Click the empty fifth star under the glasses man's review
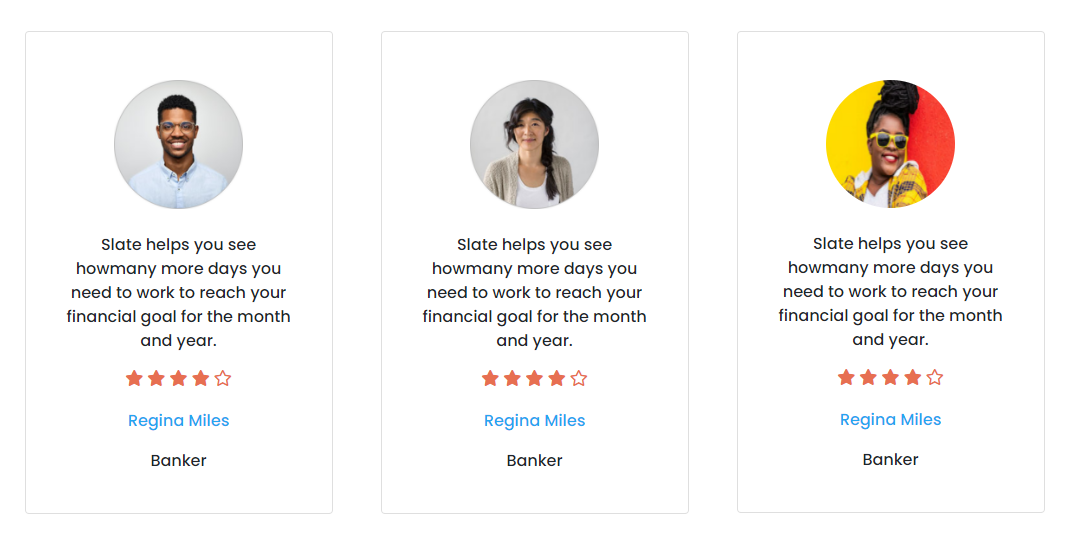The height and width of the screenshot is (550, 1090). pyautogui.click(x=223, y=378)
